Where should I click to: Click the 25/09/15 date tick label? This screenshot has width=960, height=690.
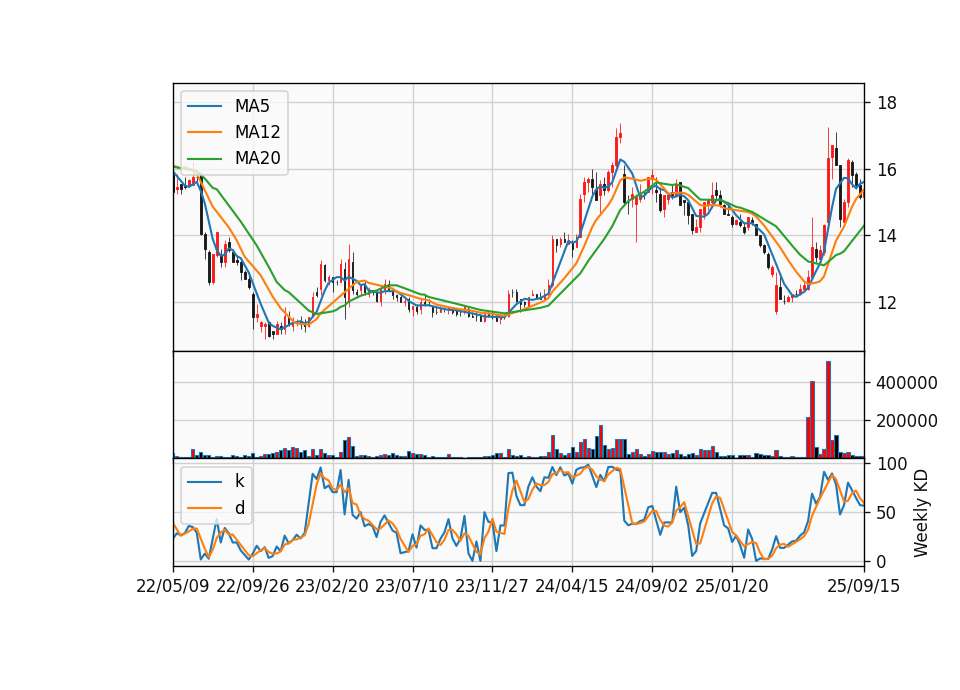click(864, 587)
